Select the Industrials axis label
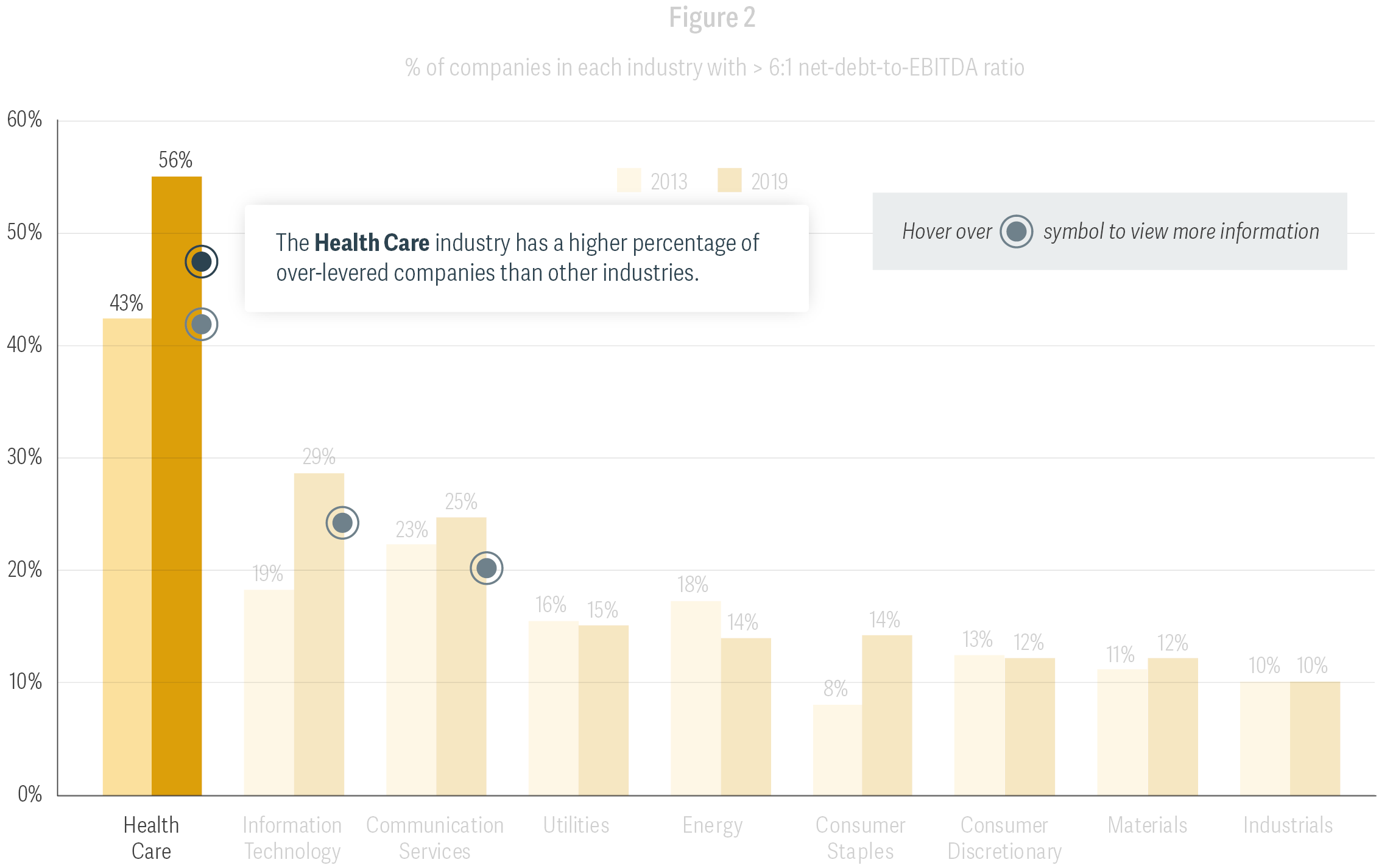This screenshot has width=1379, height=868. tap(1288, 825)
